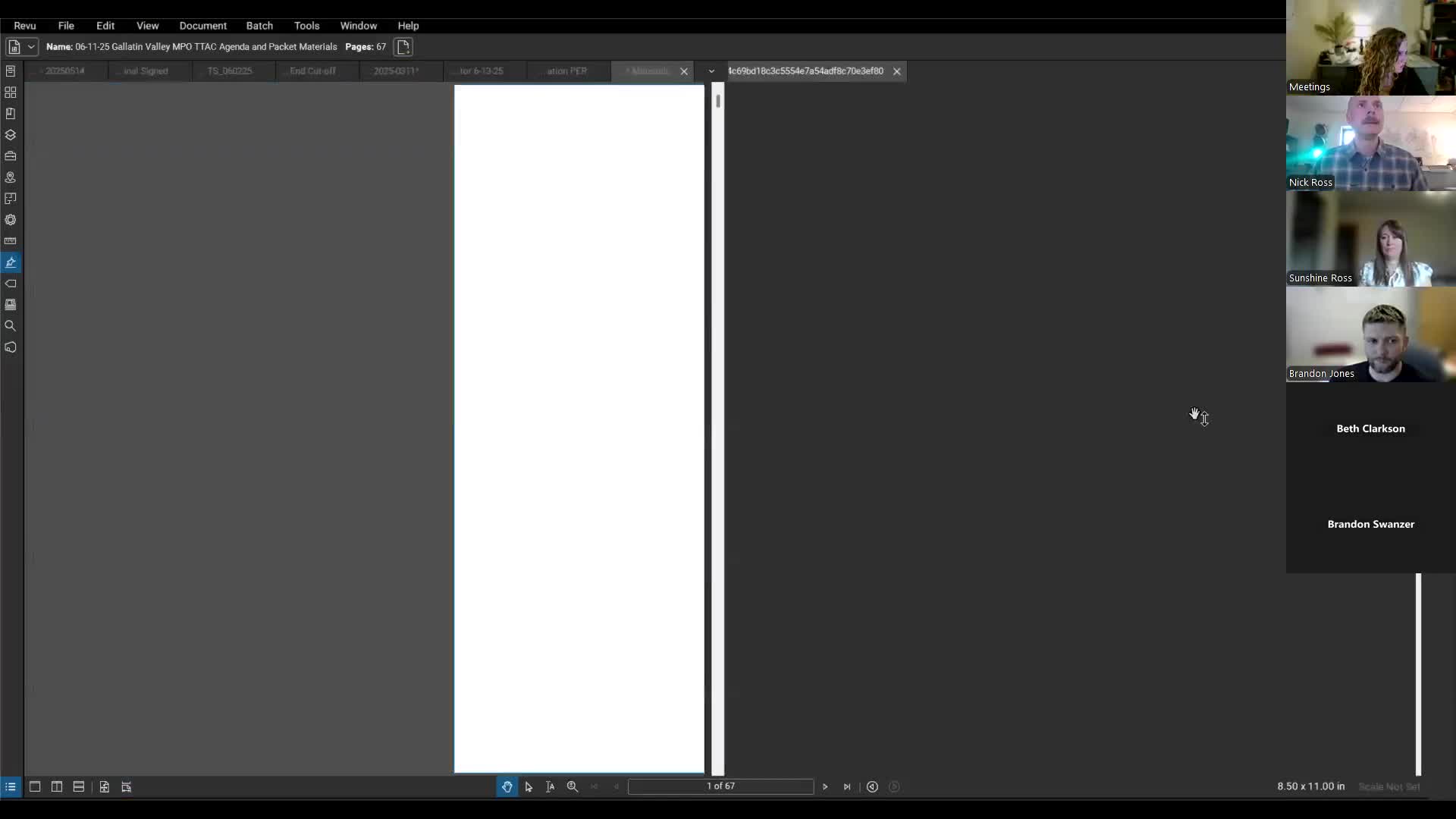Open the Thumbnails panel grid icon
Screen dimensions: 1456x819
[11, 93]
